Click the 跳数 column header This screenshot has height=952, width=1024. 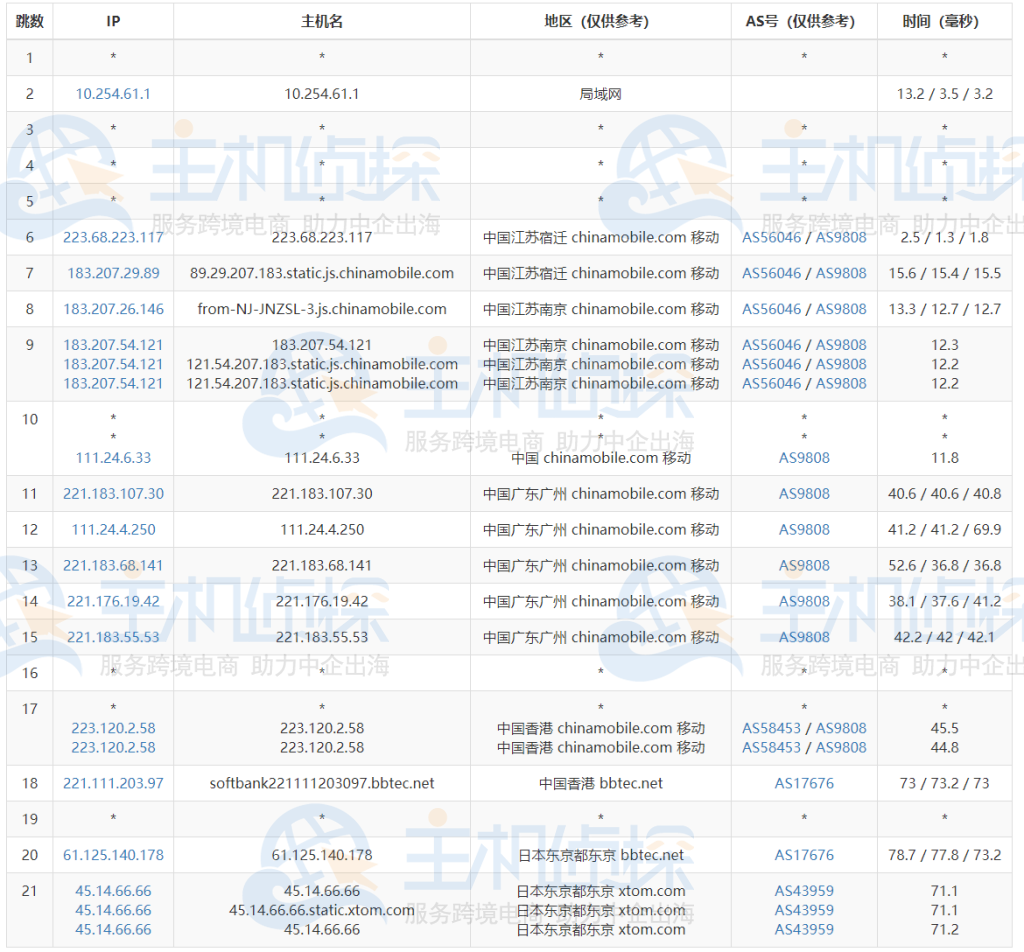tap(30, 21)
